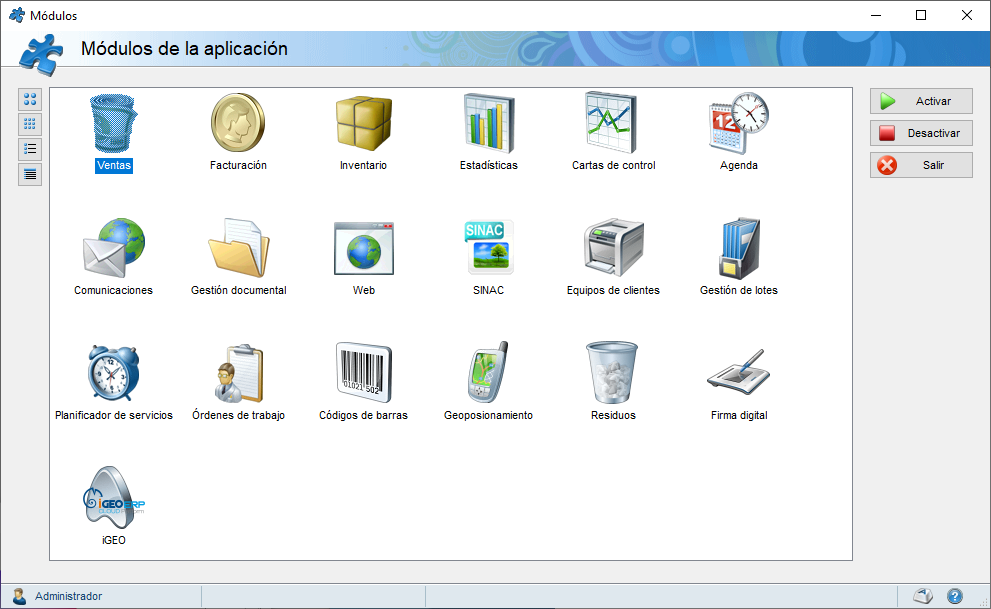Click the Estadísticas bar chart icon
Viewport: 991px width, 609px height.
point(489,123)
